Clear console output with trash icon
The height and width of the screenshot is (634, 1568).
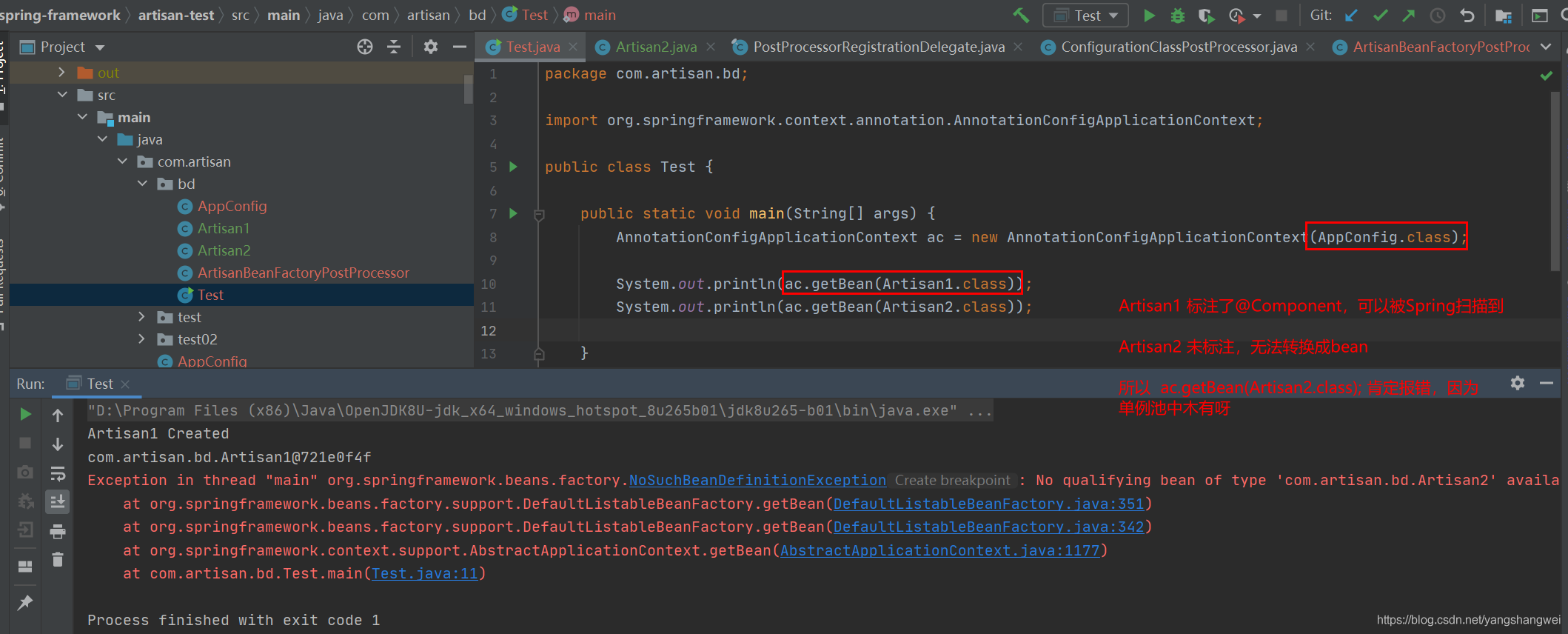coord(58,559)
